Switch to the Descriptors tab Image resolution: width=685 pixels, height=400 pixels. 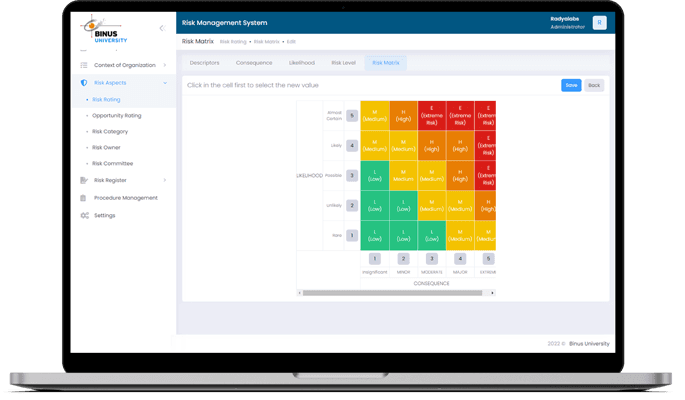coord(204,62)
